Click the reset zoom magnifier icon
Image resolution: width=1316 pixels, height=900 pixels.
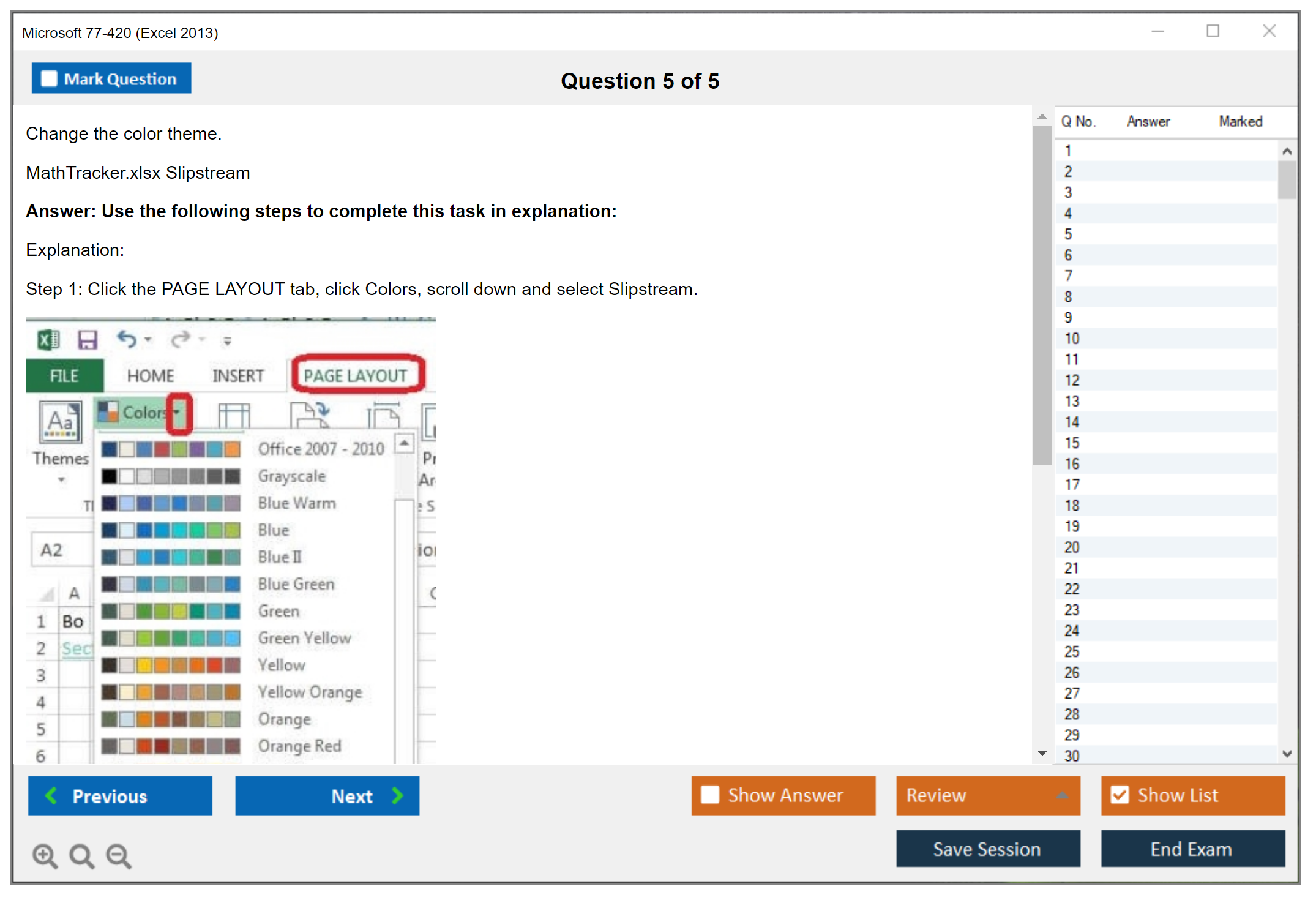(81, 855)
